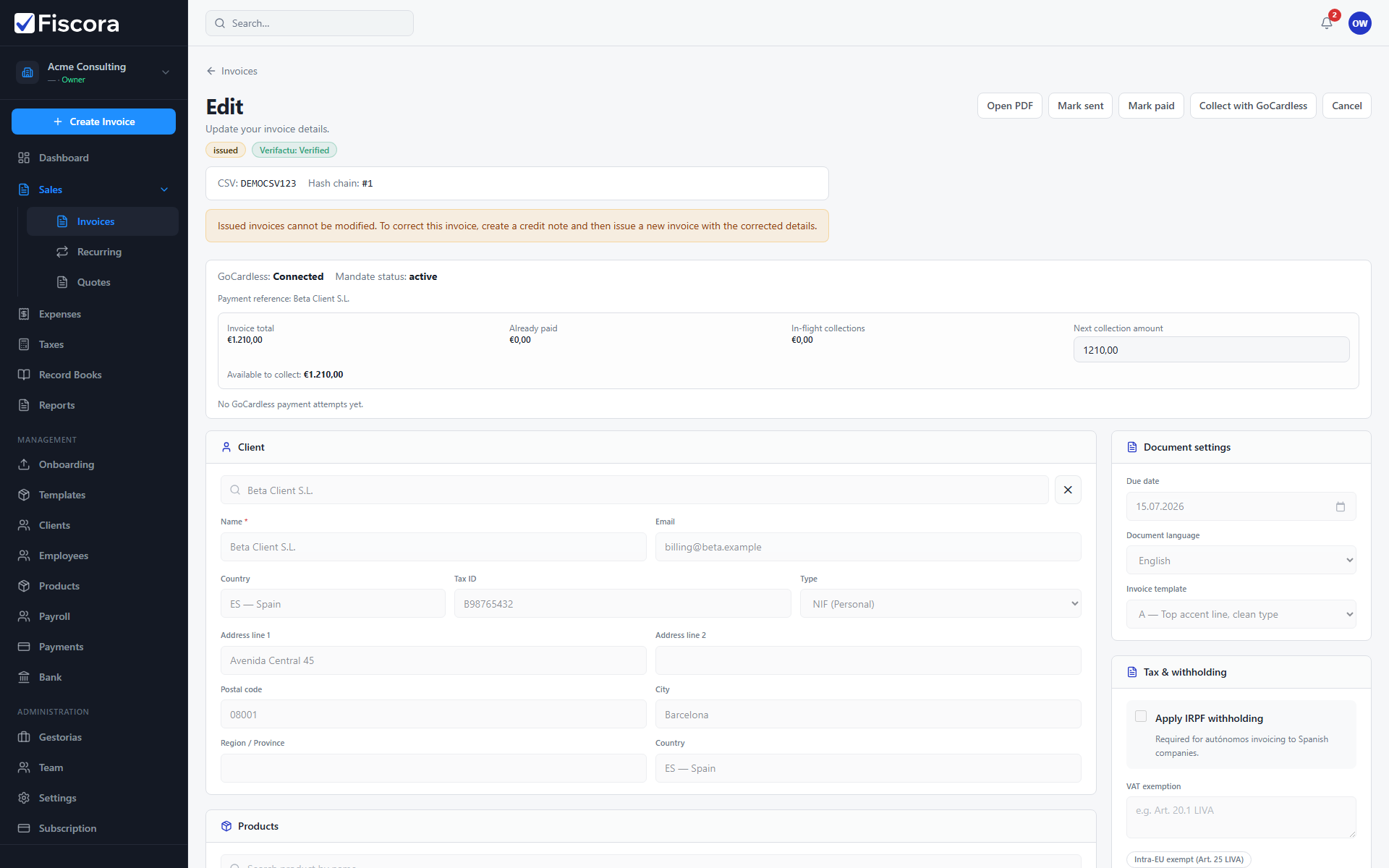Viewport: 1389px width, 868px height.
Task: Open the OW user avatar menu
Action: [x=1360, y=23]
